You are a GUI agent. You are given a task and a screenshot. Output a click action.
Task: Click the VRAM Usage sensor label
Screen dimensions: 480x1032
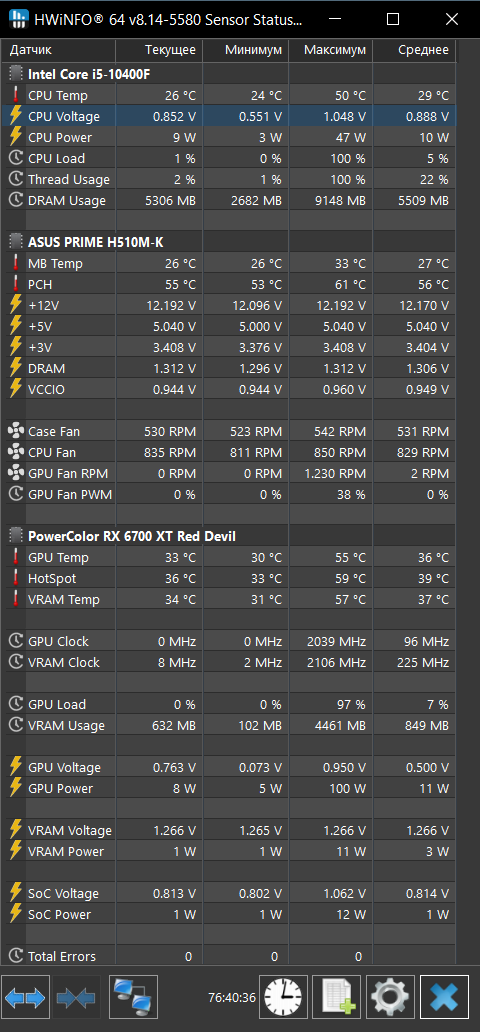click(x=66, y=725)
